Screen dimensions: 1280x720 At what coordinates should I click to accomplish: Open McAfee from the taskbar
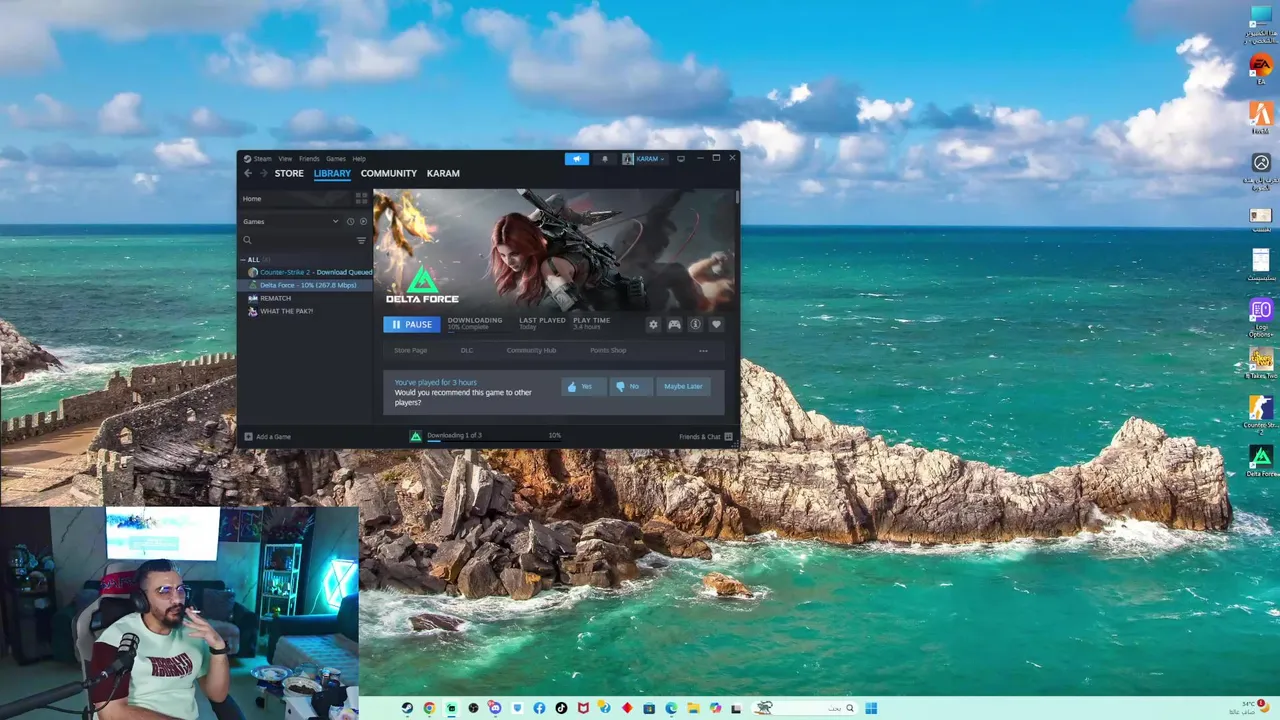[583, 708]
